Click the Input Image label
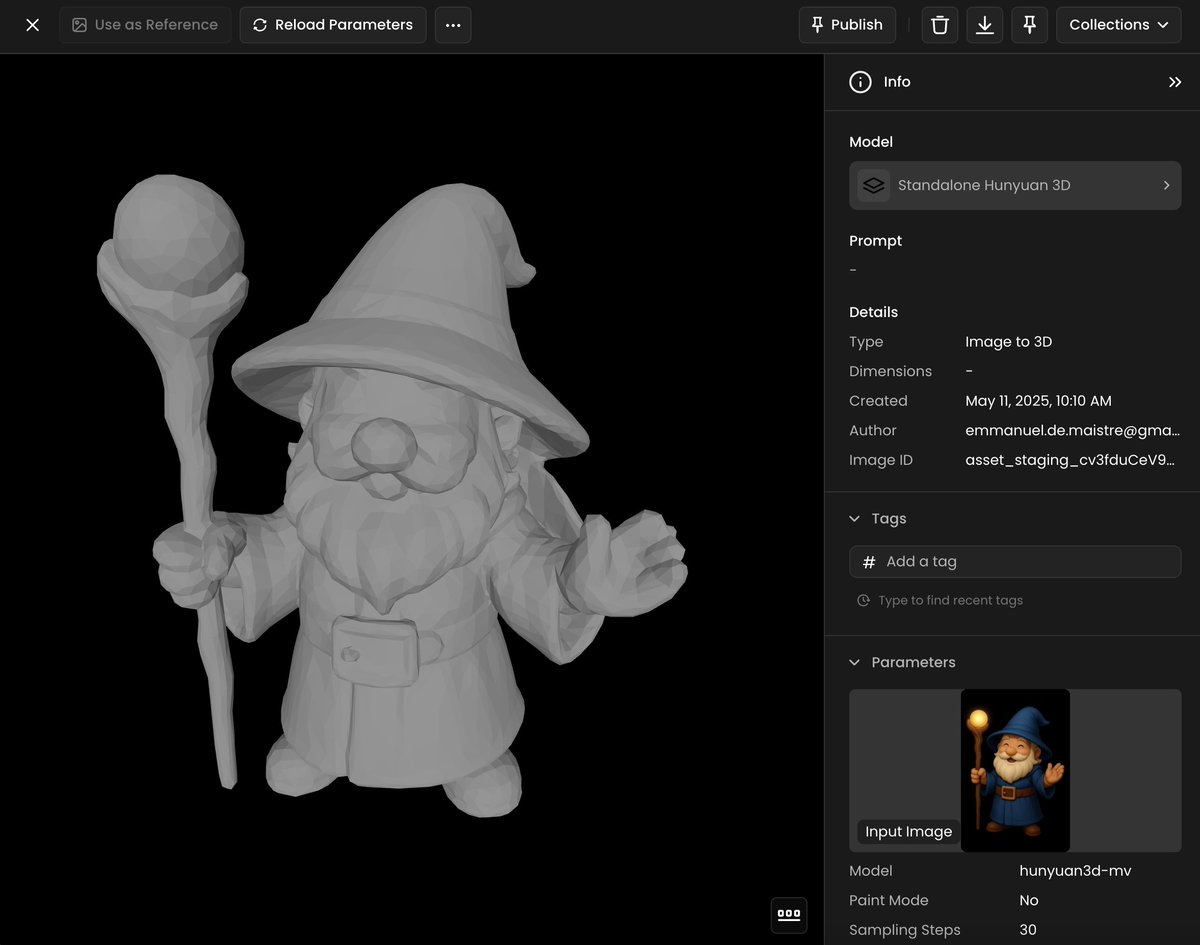Image resolution: width=1200 pixels, height=945 pixels. [908, 832]
